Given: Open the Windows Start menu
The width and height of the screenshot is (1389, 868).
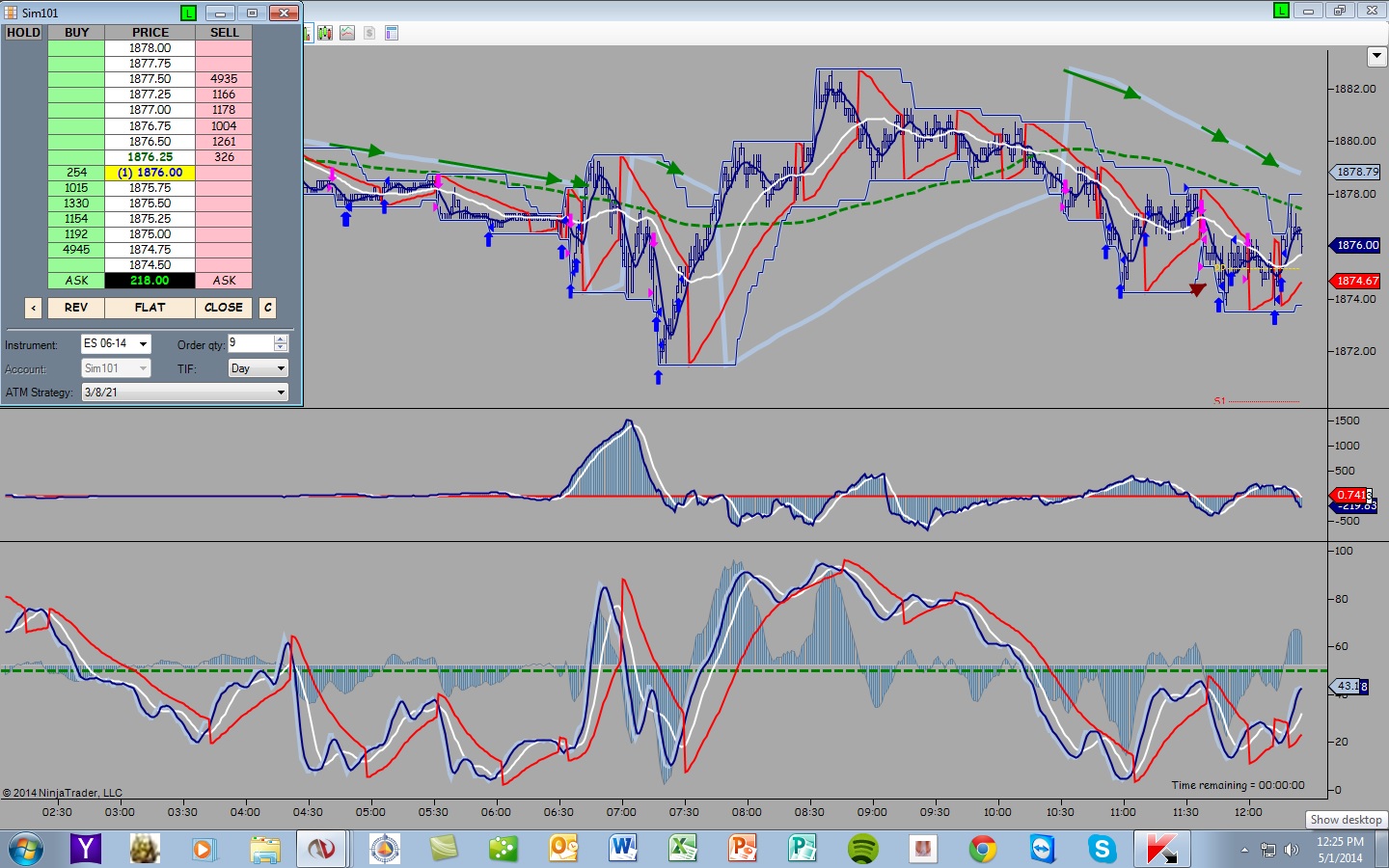Looking at the screenshot, I should coord(26,849).
